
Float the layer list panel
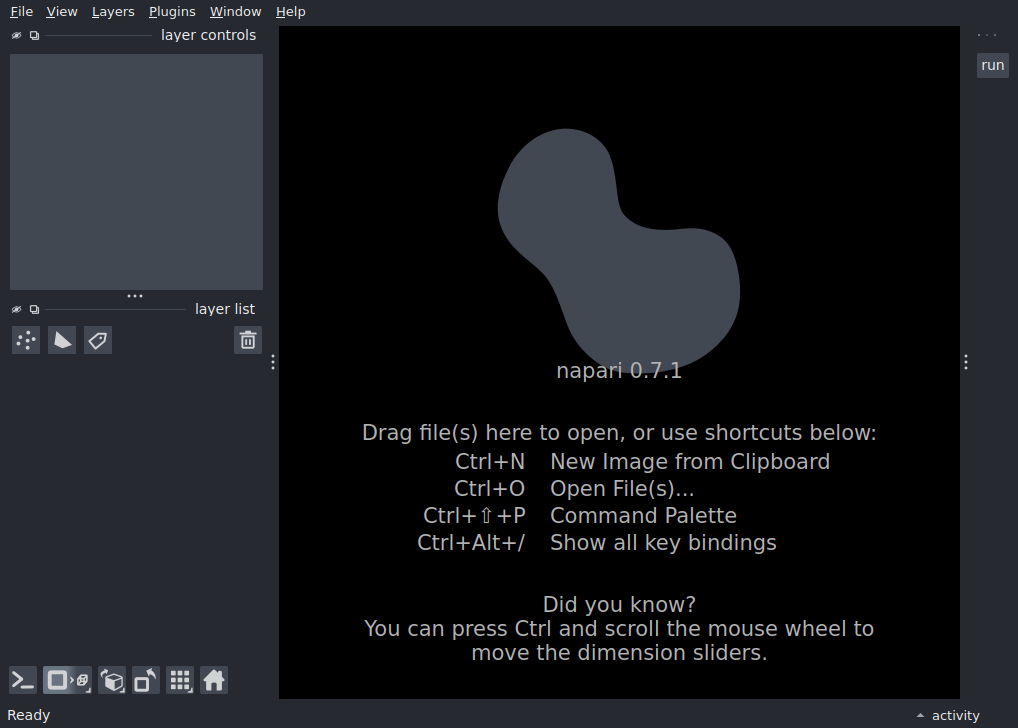click(34, 310)
